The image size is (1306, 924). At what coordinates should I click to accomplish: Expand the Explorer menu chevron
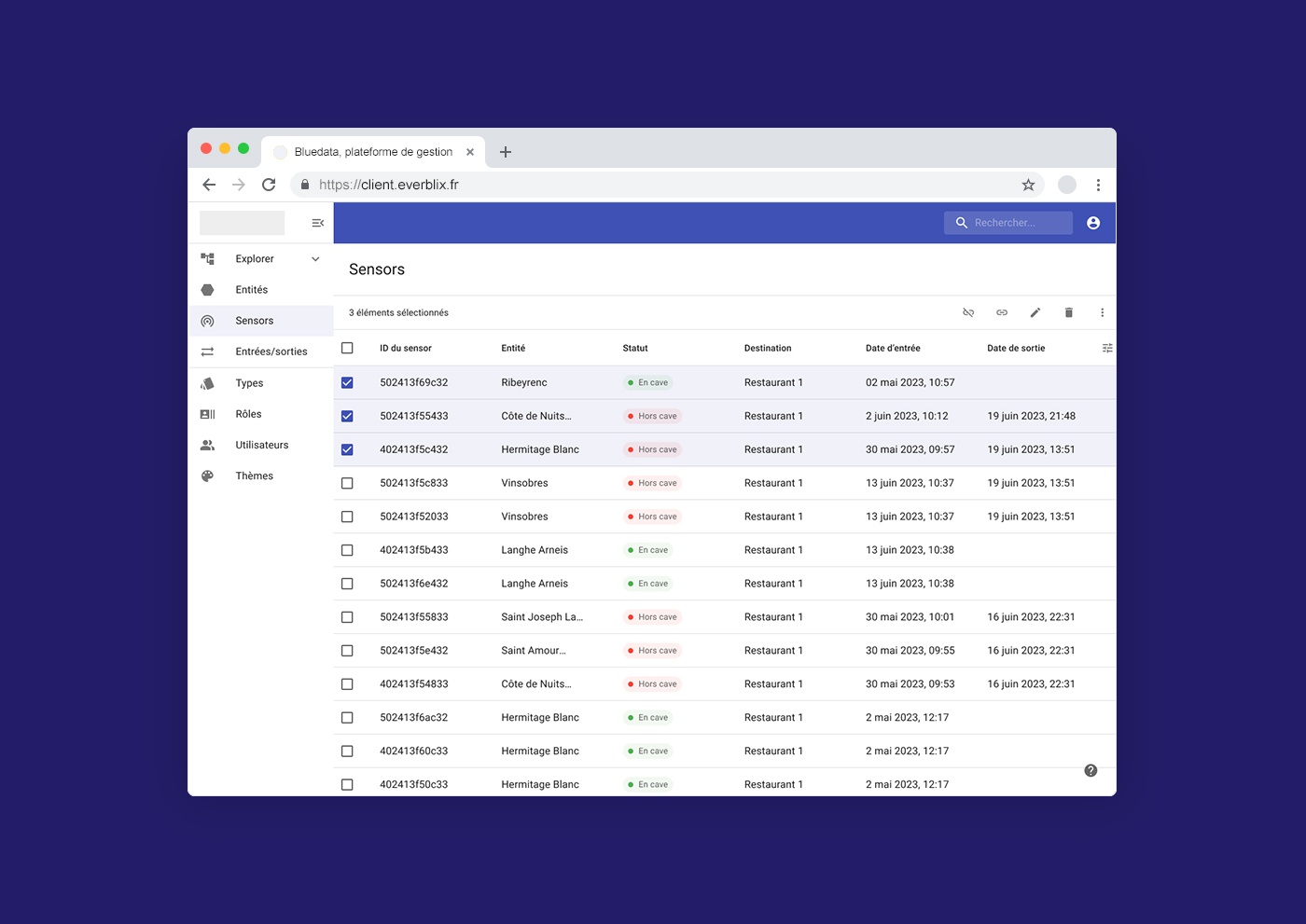pos(315,259)
